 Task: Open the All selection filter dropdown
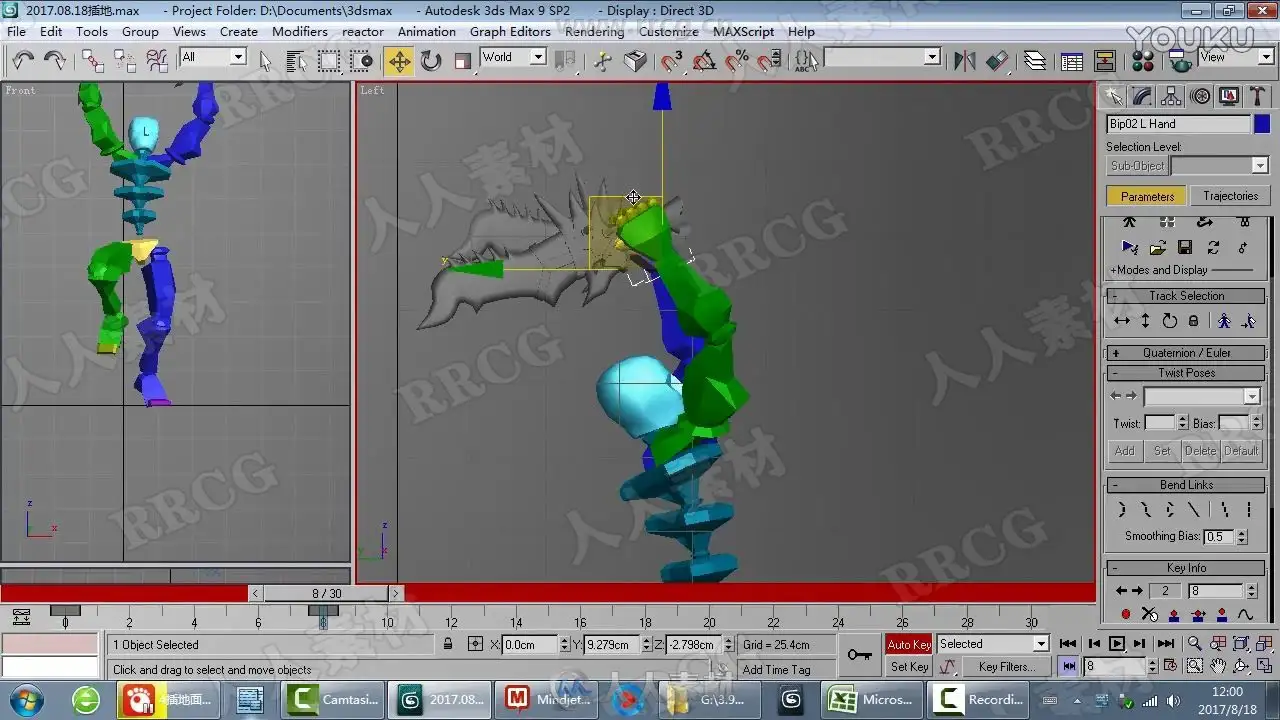tap(238, 58)
